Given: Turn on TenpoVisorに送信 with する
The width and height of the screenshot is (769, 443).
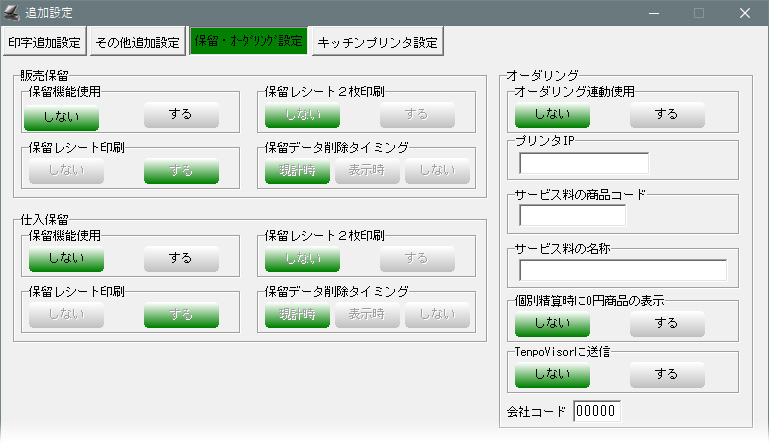Looking at the screenshot, I should click(667, 374).
